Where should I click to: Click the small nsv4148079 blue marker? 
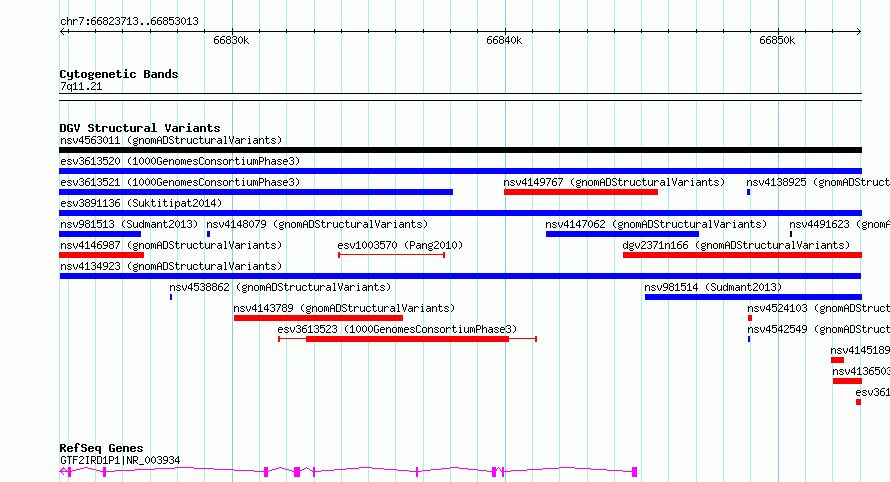208,234
